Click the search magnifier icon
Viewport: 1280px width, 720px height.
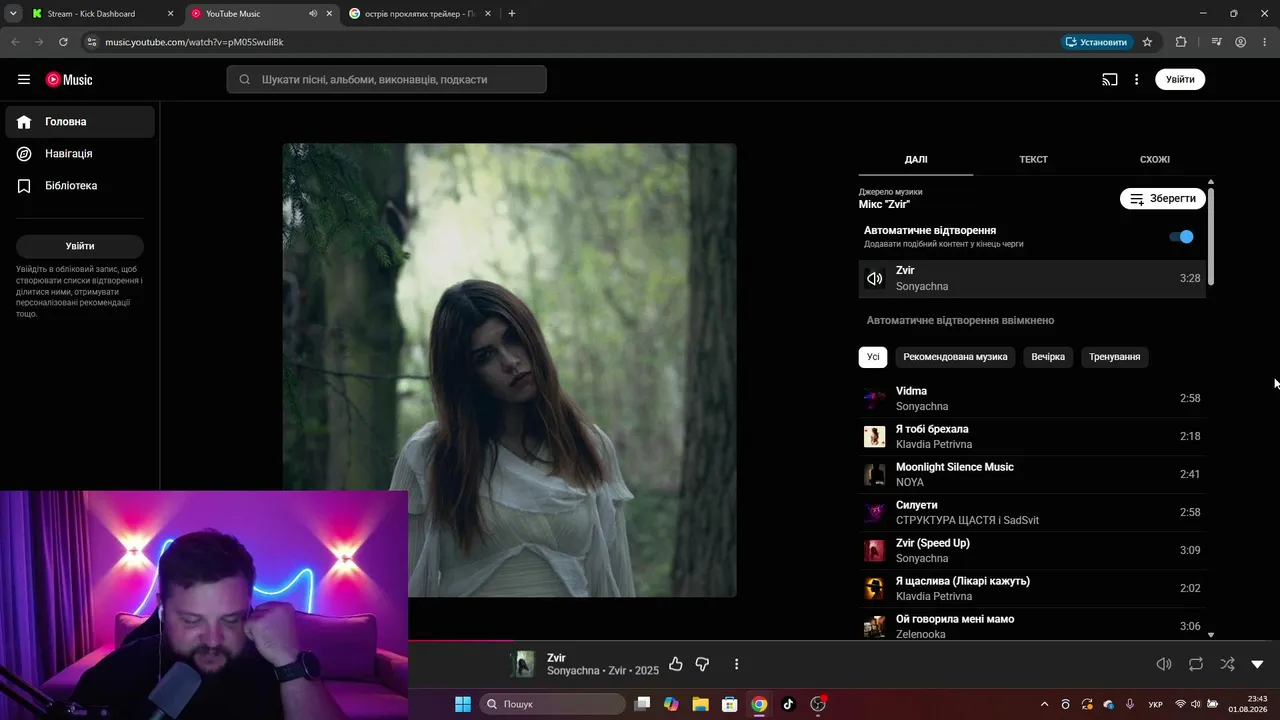coord(244,80)
